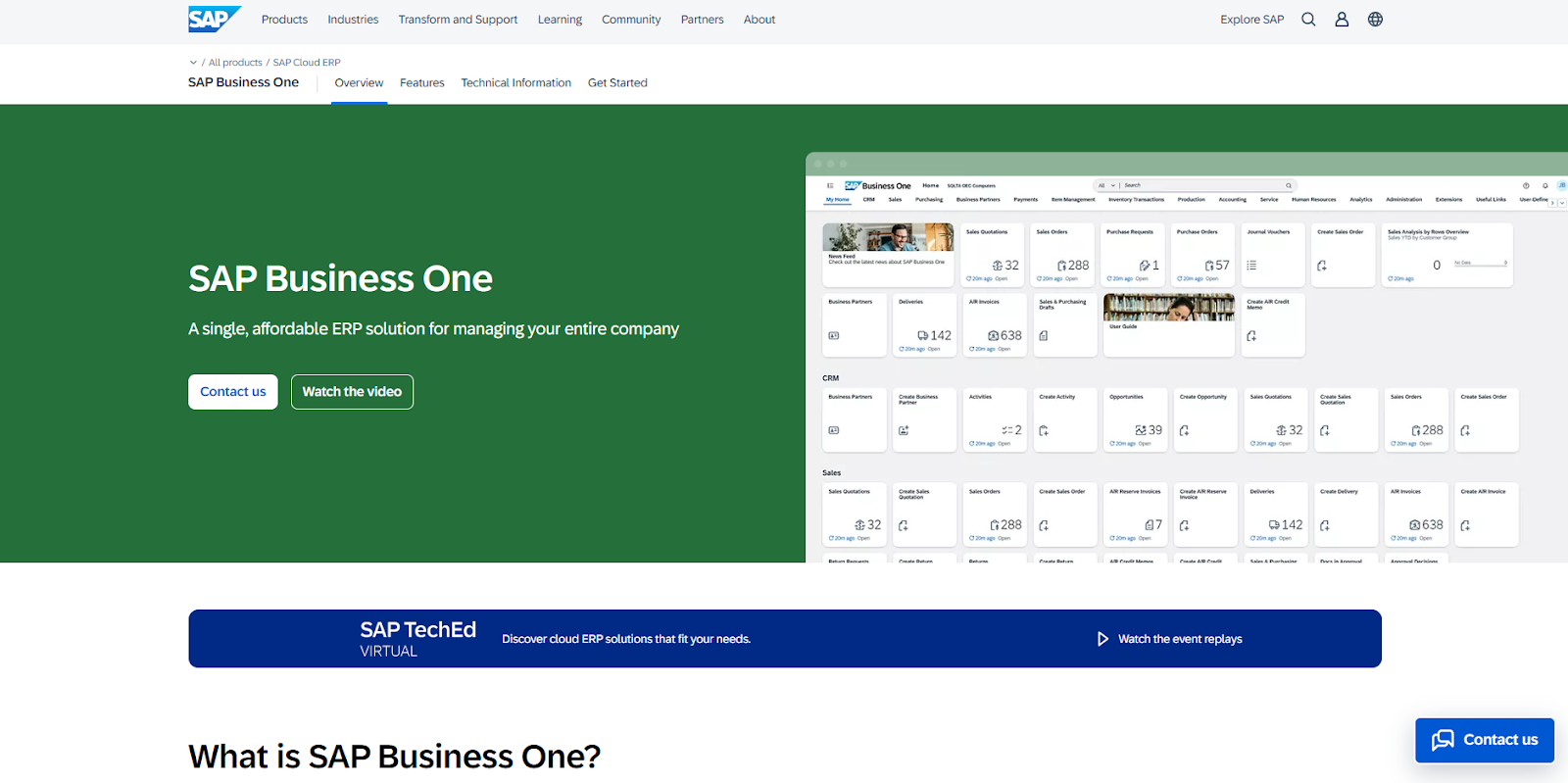This screenshot has height=783, width=1568.
Task: Click Watch the event replays link
Action: [x=1180, y=639]
